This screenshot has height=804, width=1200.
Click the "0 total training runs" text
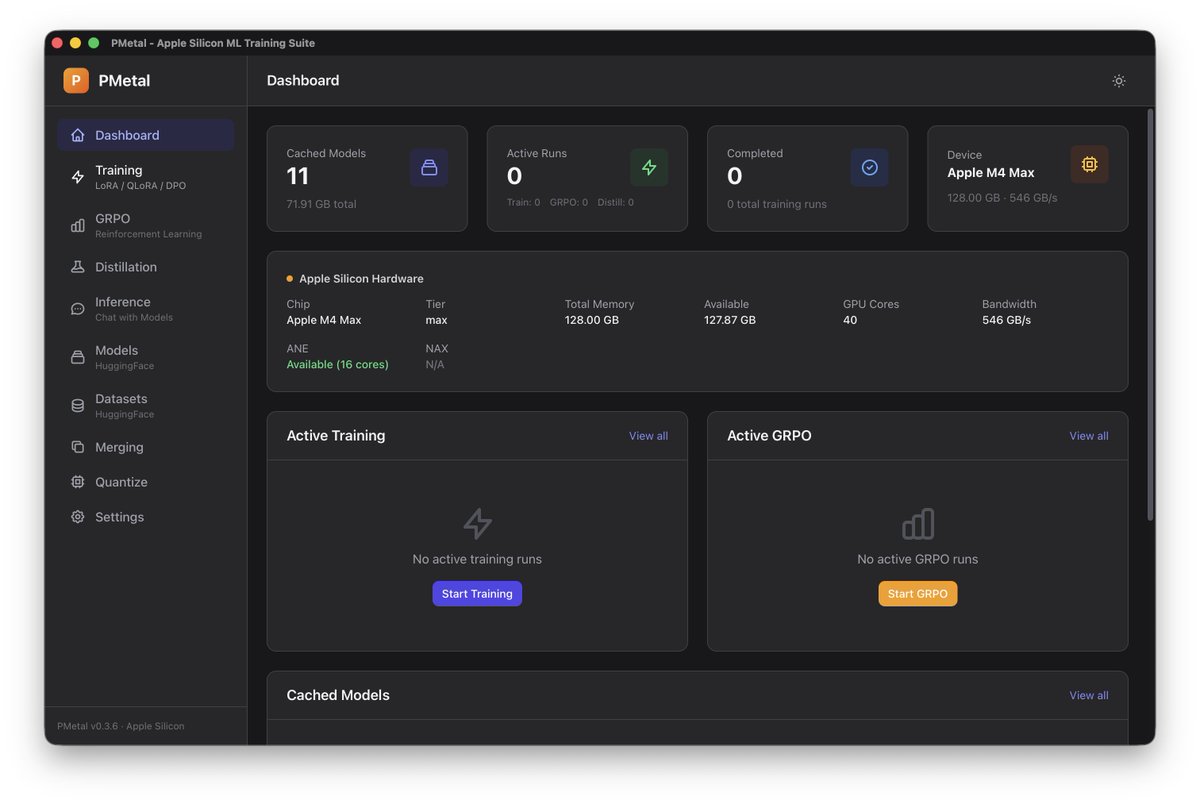(777, 204)
